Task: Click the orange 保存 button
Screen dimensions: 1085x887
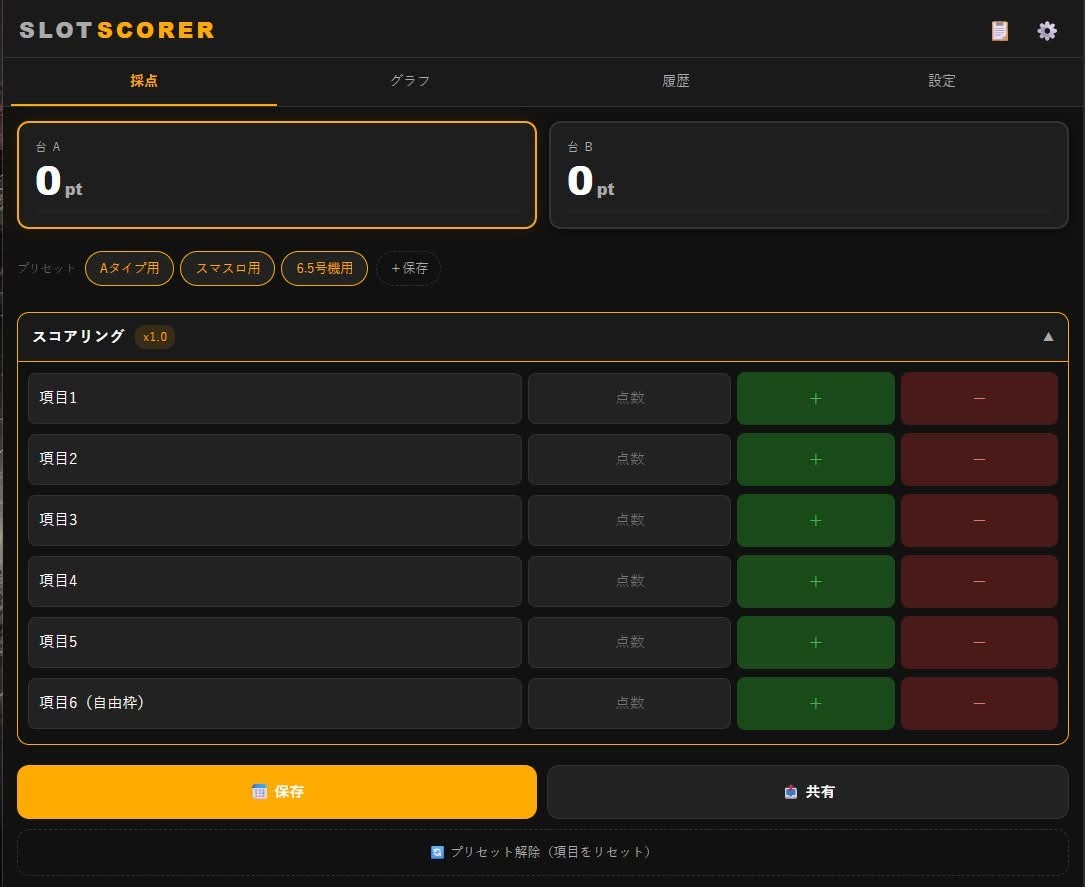Action: (277, 792)
